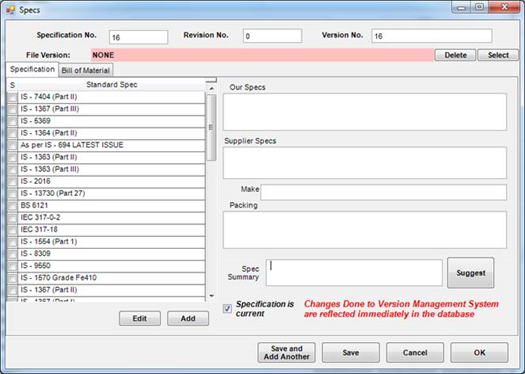Viewport: 525px width, 374px height.
Task: Open the Bill of Material tab
Action: [86, 70]
